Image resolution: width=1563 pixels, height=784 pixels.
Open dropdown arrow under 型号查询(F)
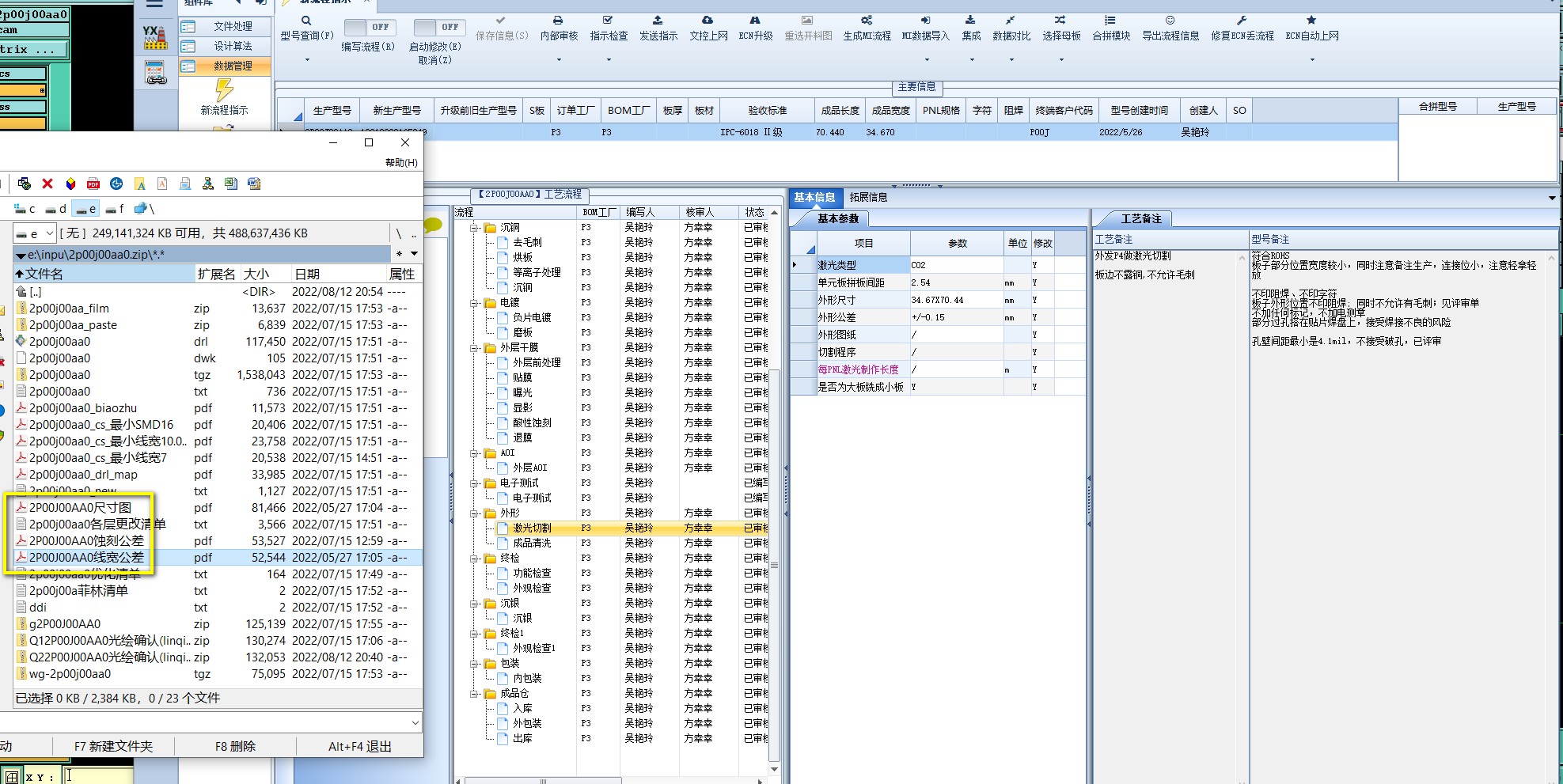pyautogui.click(x=307, y=59)
